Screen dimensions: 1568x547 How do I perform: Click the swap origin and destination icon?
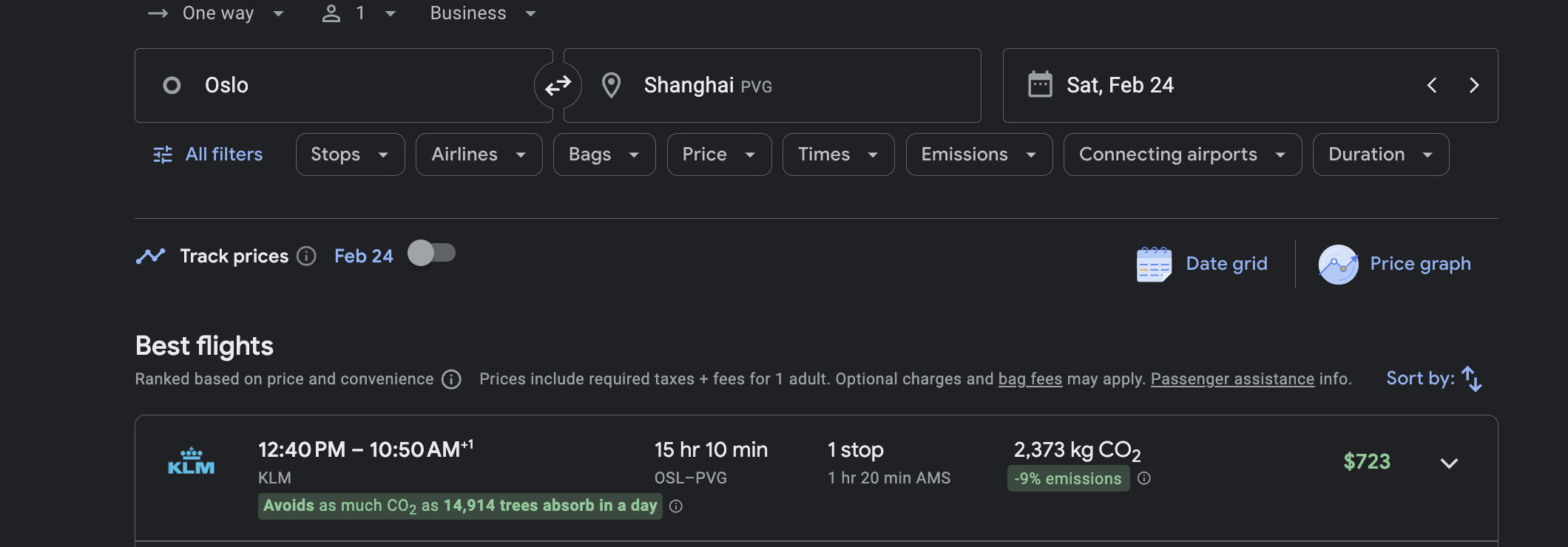[x=558, y=86]
